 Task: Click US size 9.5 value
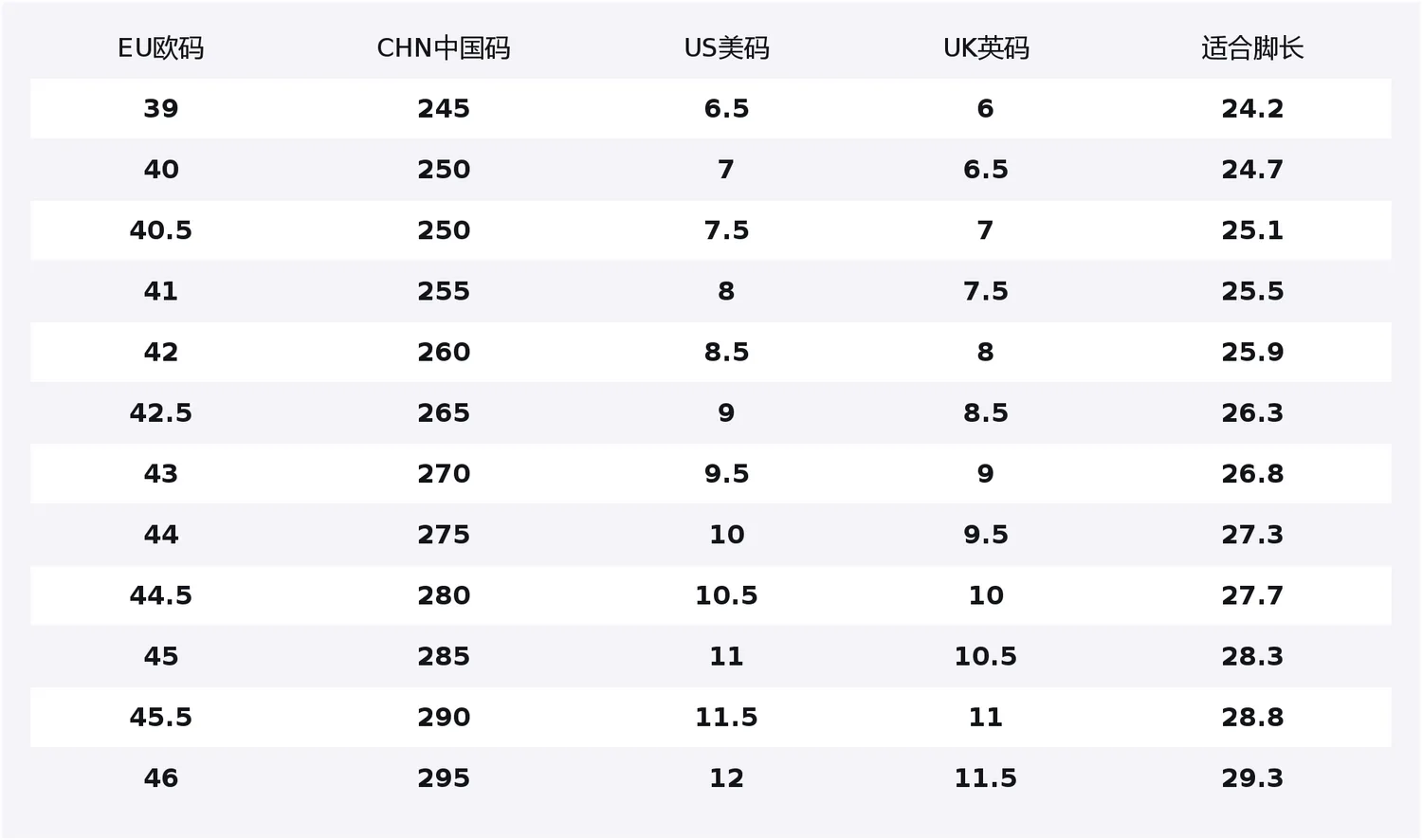tap(726, 474)
